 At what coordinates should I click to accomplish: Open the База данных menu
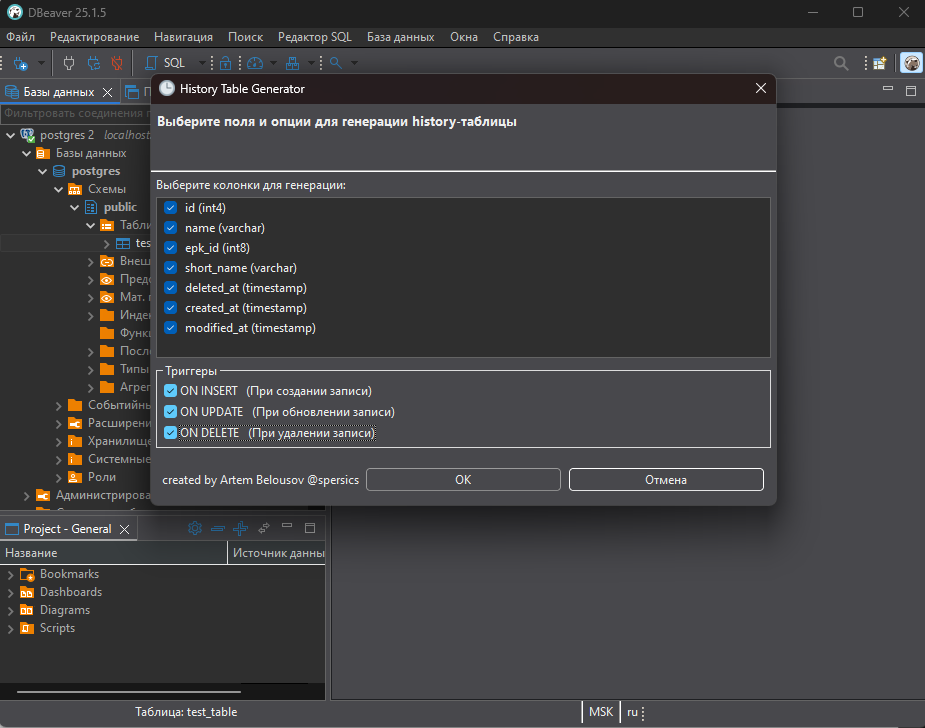click(x=401, y=37)
